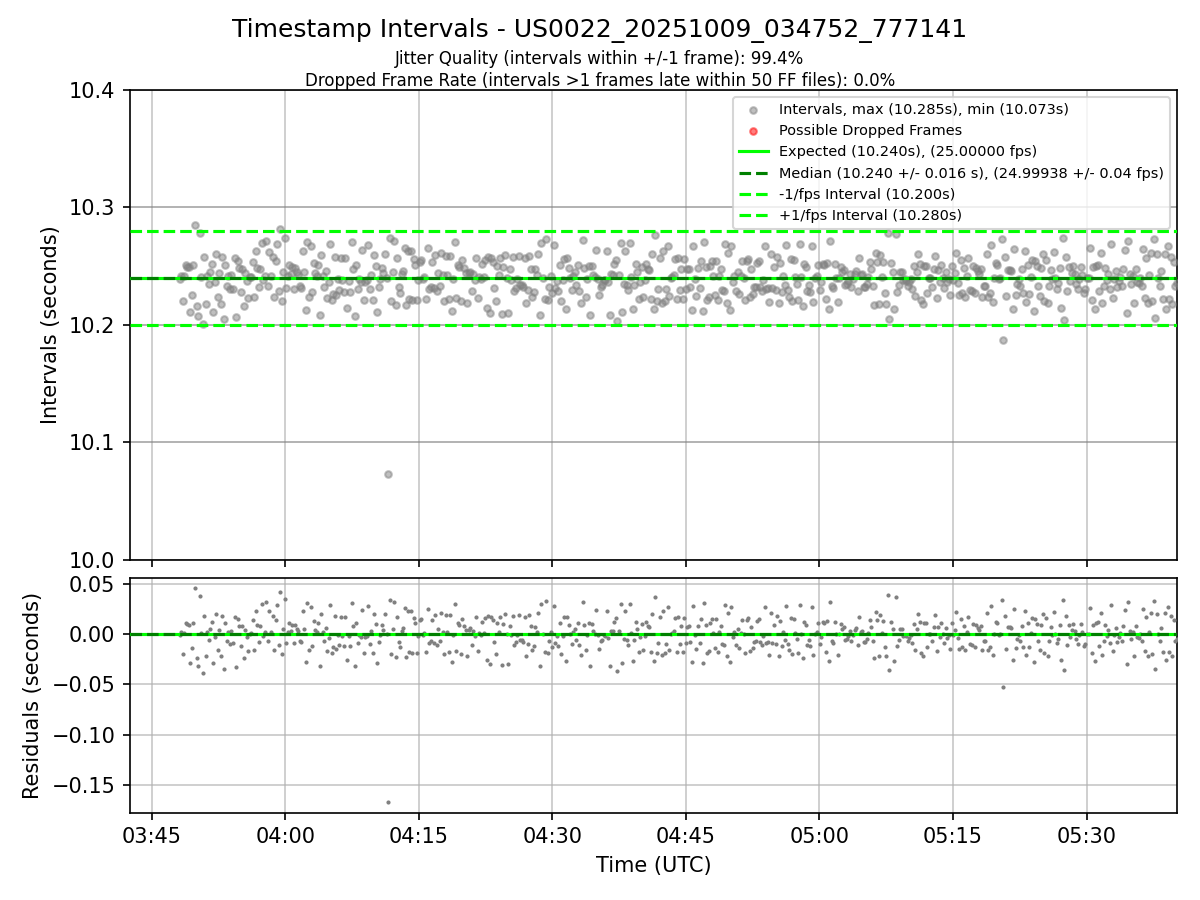Click the plot title 'Timestamp Intervals - US0022_20251009_034752_777141'

[599, 29]
